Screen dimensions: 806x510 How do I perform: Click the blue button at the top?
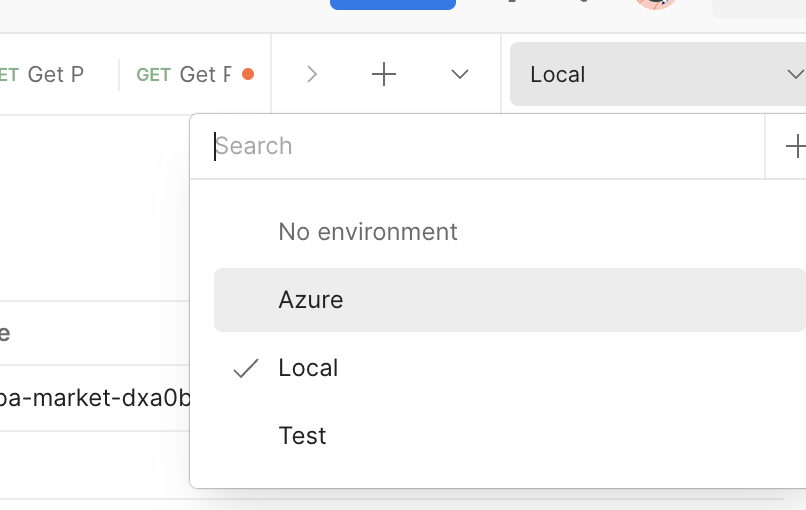click(392, 4)
